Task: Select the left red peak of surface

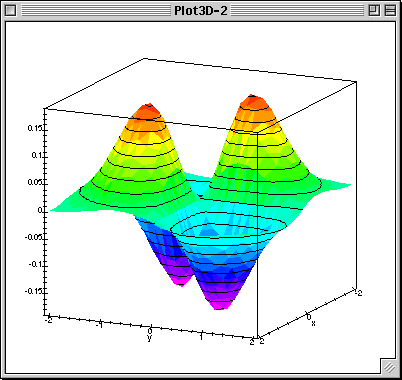Action: pyautogui.click(x=149, y=108)
